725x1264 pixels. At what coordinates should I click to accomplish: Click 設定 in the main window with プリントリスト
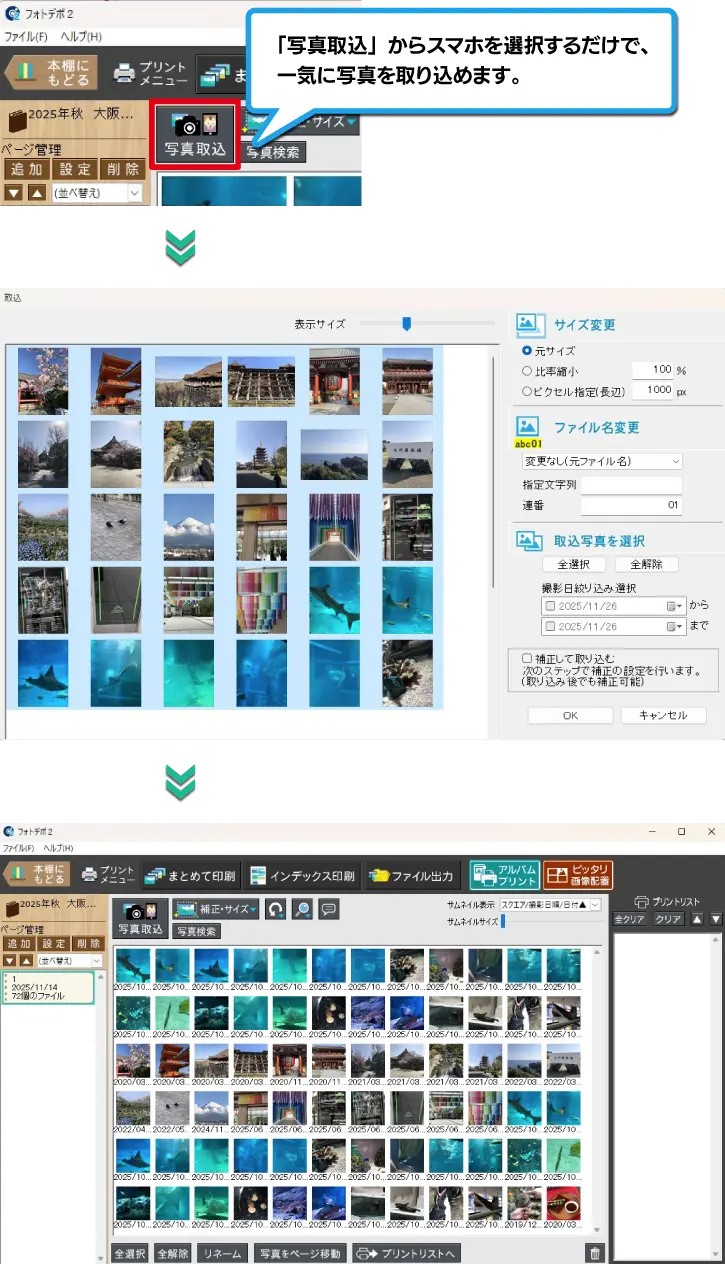(54, 943)
